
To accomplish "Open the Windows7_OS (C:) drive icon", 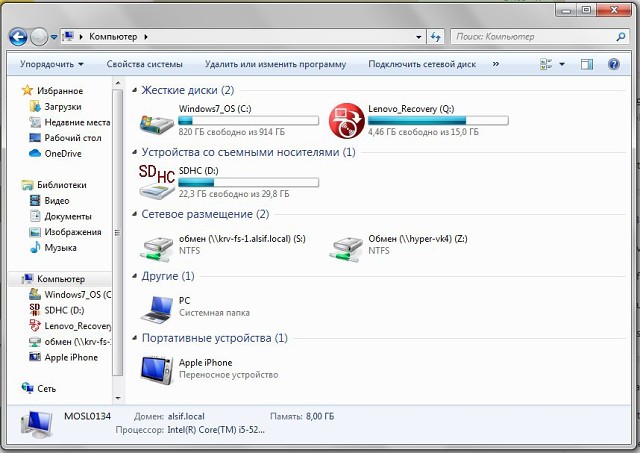I will 157,119.
